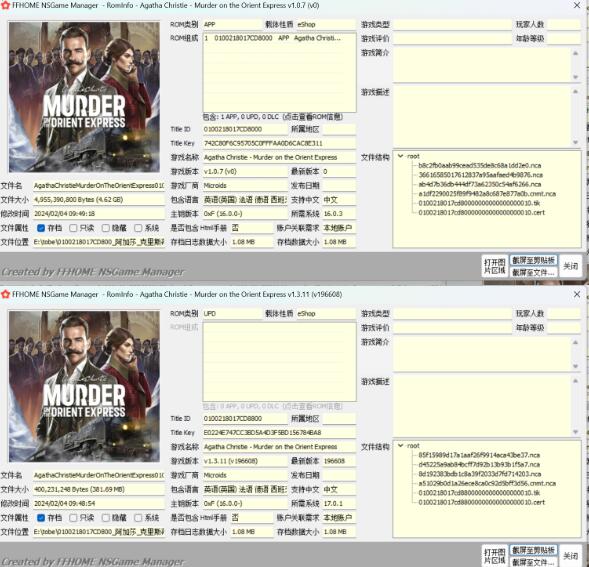Click the 截屏至剪贴板 button in the upper window

pos(533,260)
